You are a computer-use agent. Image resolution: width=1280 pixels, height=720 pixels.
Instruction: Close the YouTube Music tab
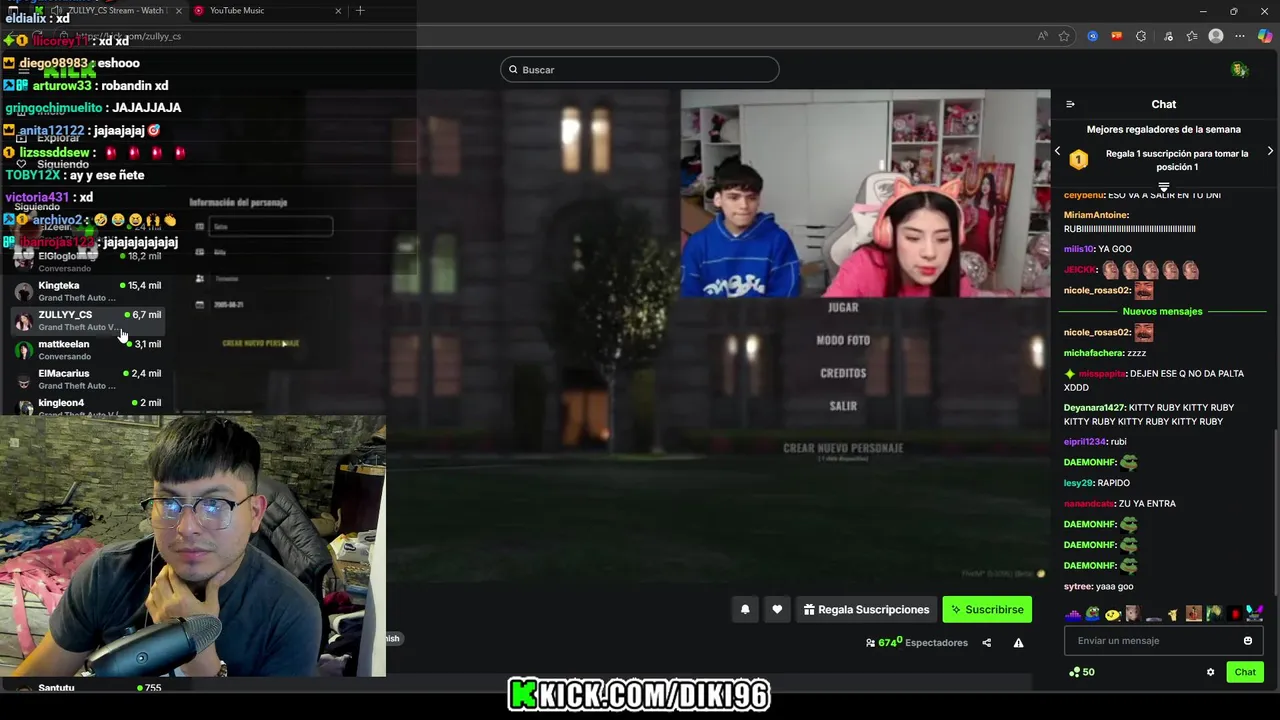click(338, 10)
